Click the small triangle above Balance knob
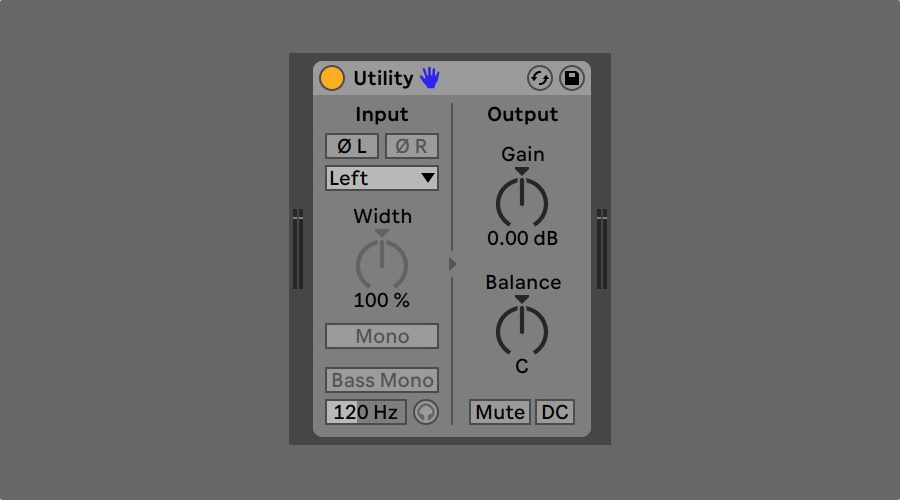Screen dimensions: 900x500 coord(522,299)
